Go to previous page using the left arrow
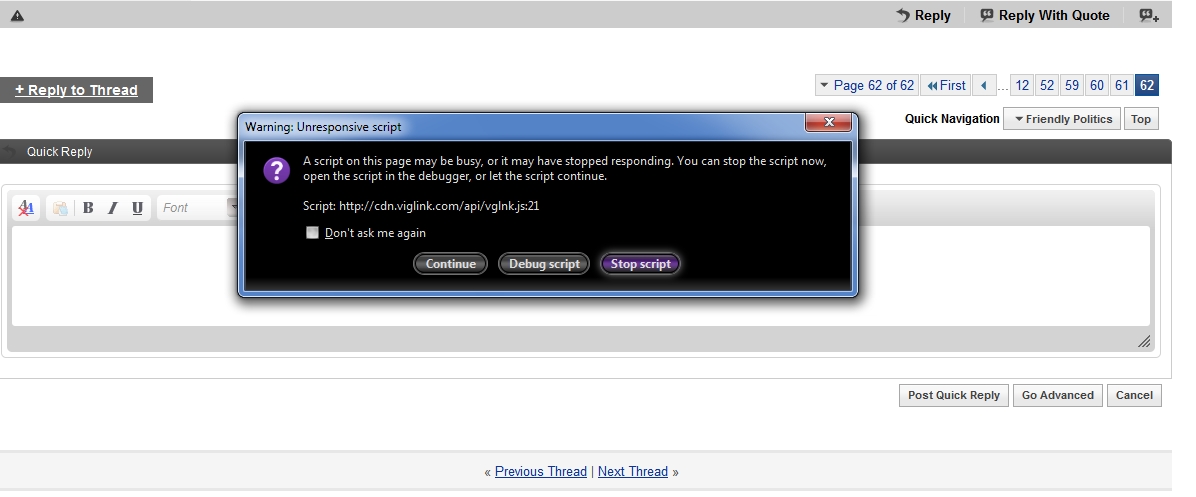 984,85
